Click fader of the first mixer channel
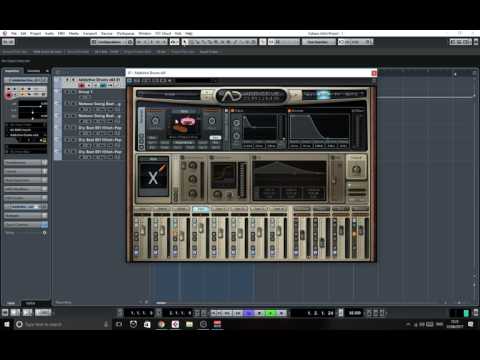Viewport: 480px width, 360px height. tap(143, 230)
